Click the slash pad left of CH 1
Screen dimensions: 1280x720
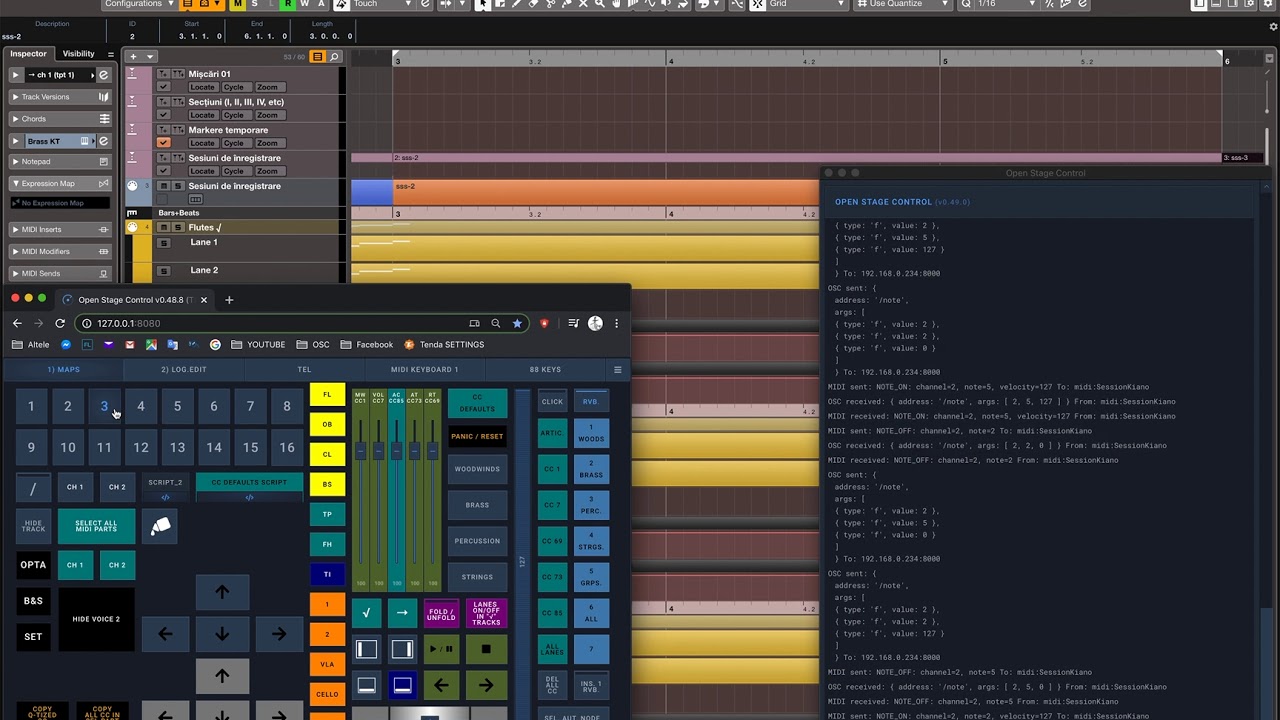[x=33, y=488]
